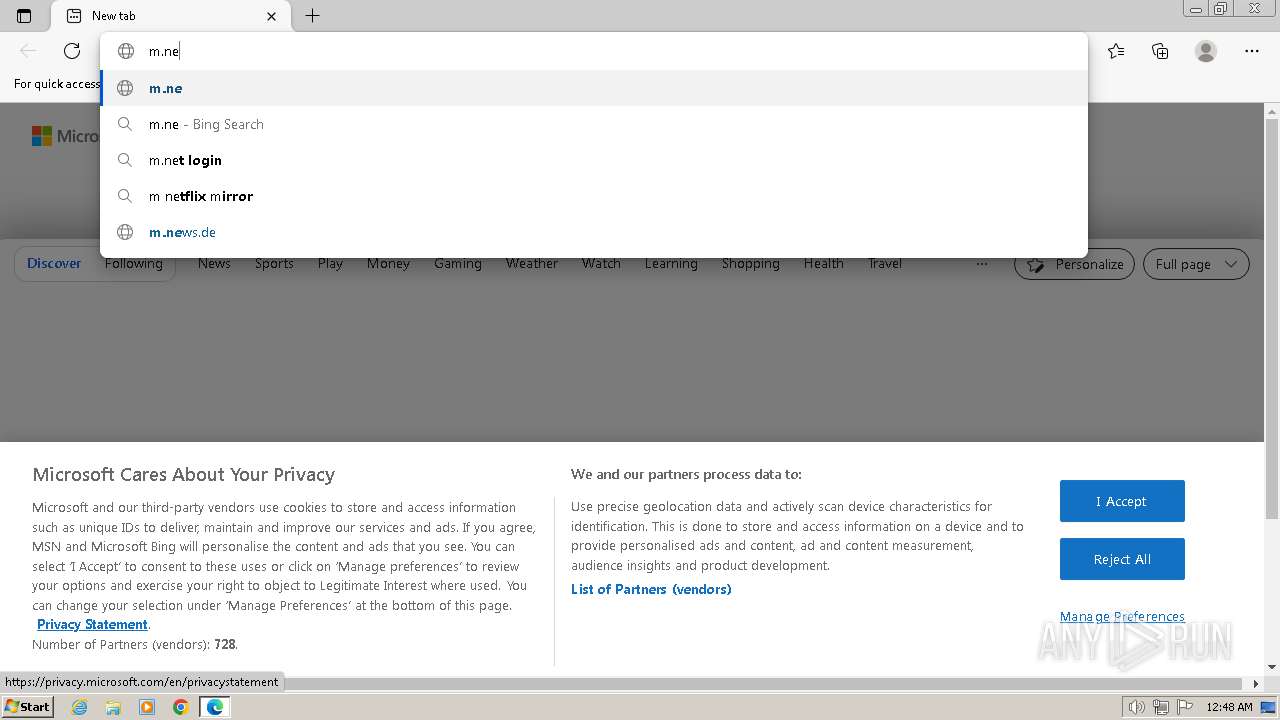Image resolution: width=1280 pixels, height=720 pixels.
Task: Open the Gaming category
Action: coord(458,264)
